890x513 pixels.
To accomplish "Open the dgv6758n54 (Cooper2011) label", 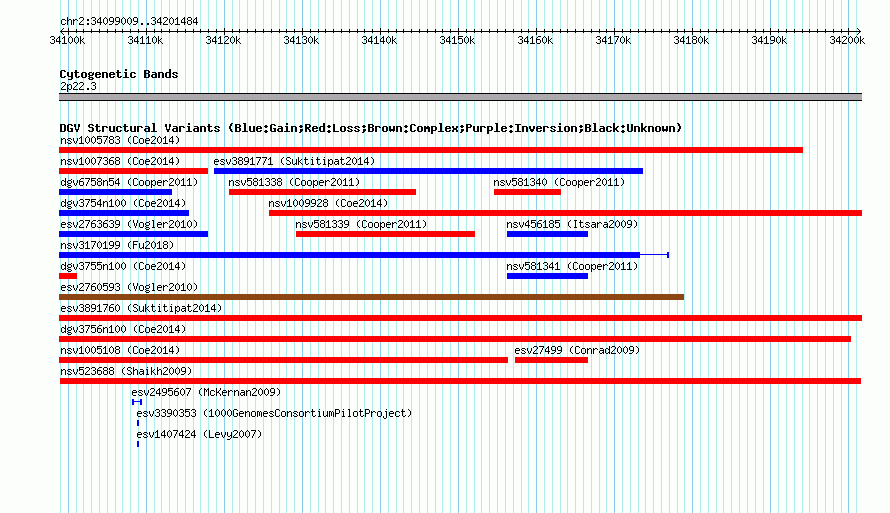I will [129, 182].
